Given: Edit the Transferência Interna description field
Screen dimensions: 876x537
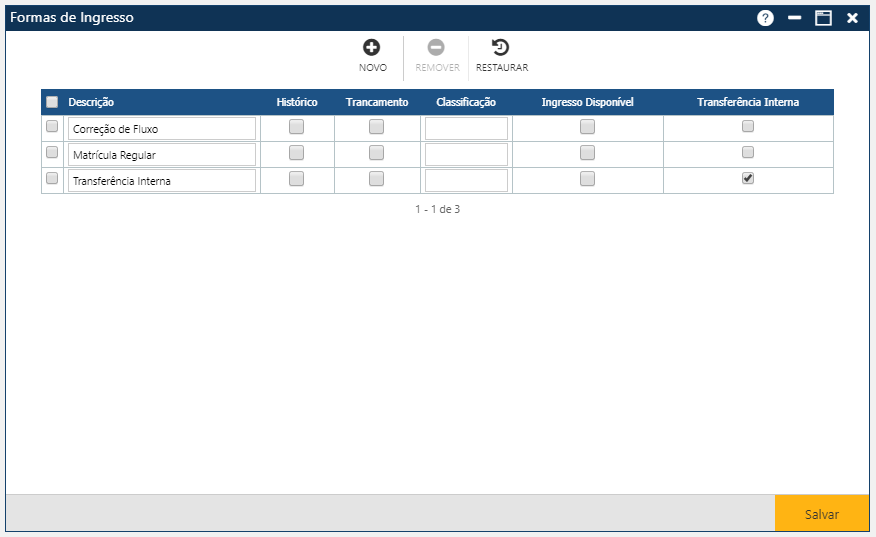Looking at the screenshot, I should [x=162, y=181].
